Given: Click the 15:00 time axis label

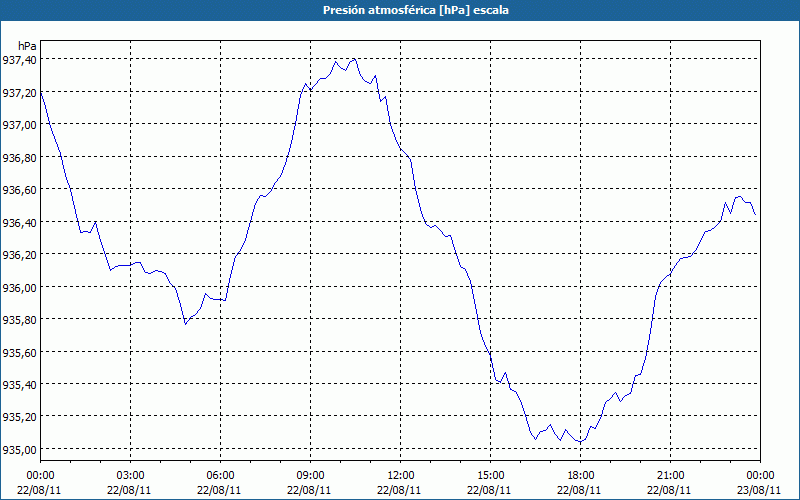Looking at the screenshot, I should click(490, 475).
